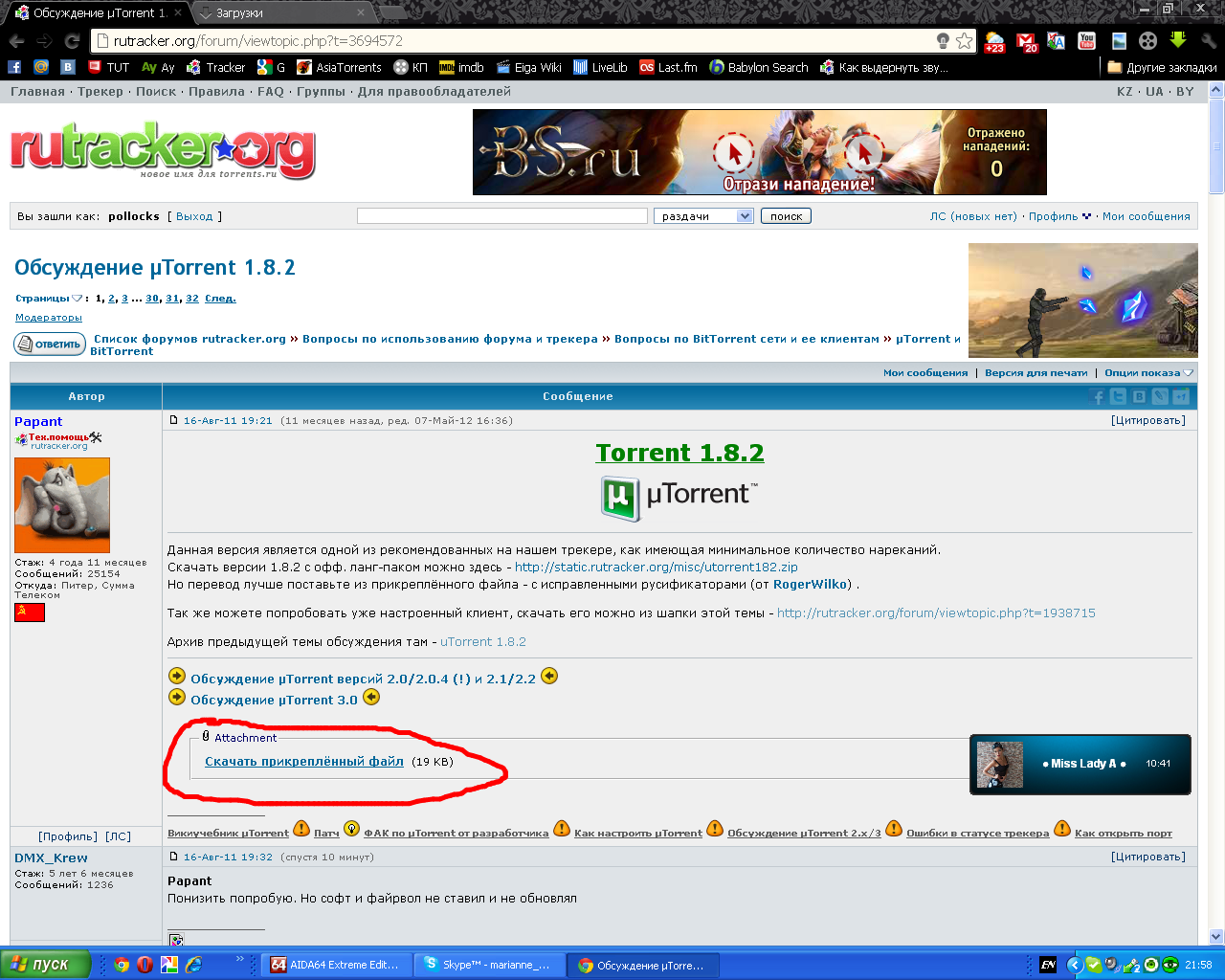Viewport: 1225px width, 980px height.
Task: Open the utorrent182.zip download link
Action: (x=657, y=568)
